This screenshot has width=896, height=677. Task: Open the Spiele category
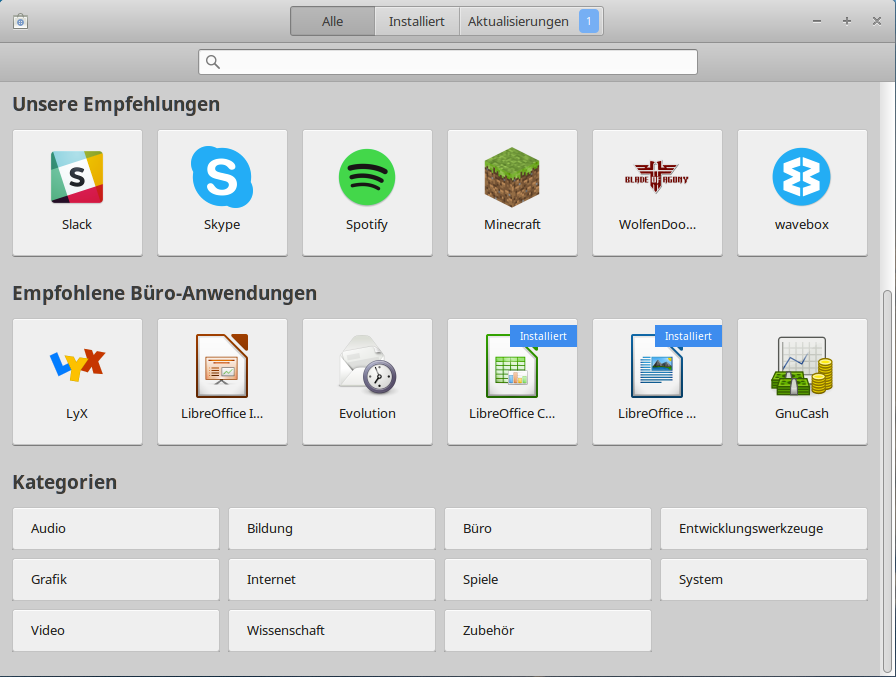point(548,579)
